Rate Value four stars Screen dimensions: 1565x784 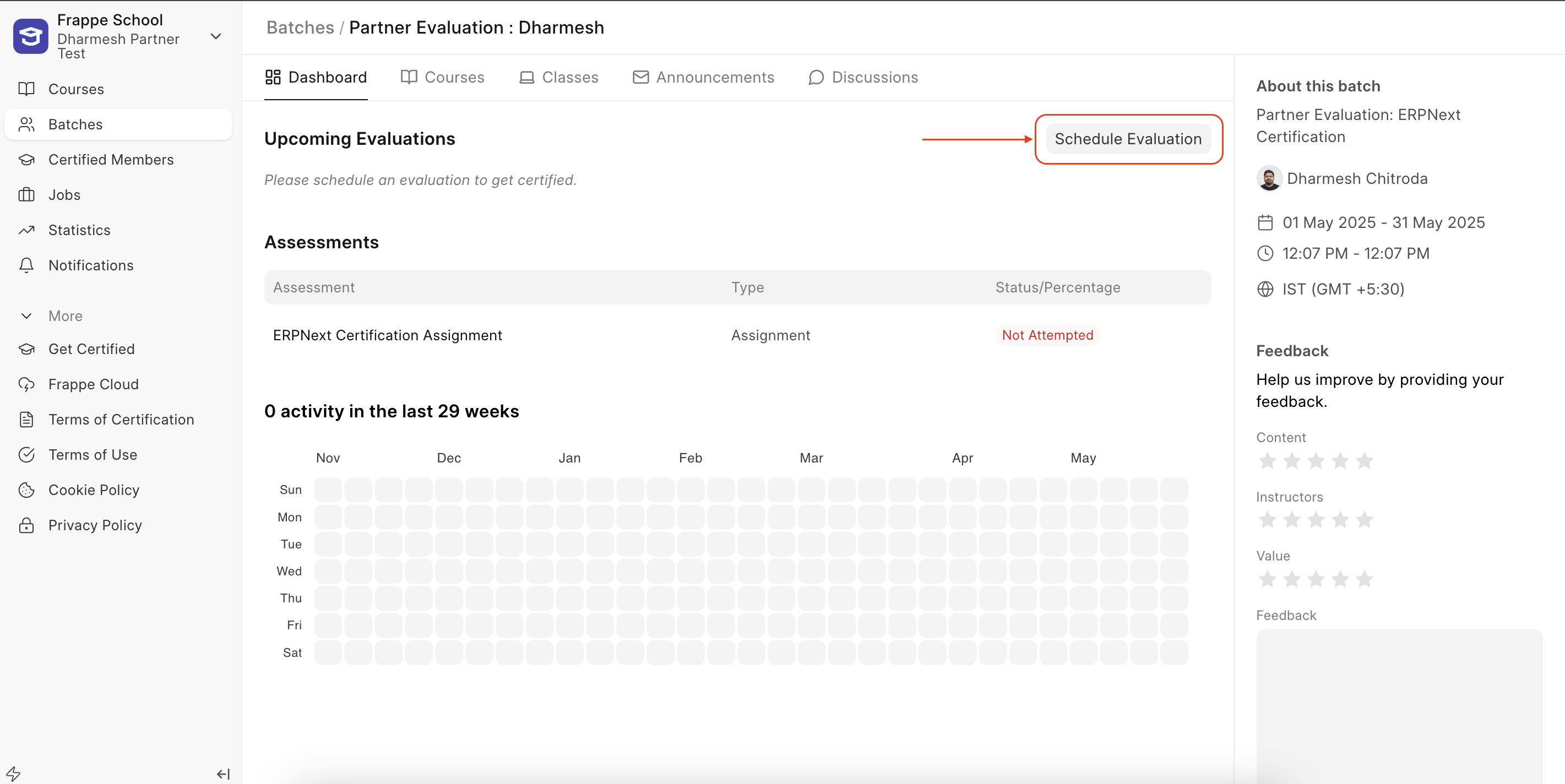[1340, 579]
